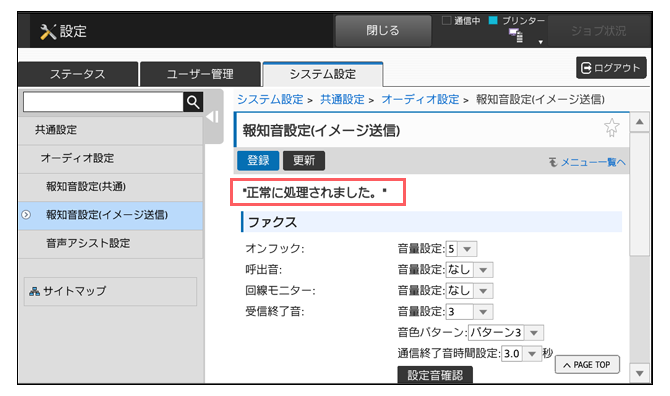Click the 更新 button

(x=304, y=161)
